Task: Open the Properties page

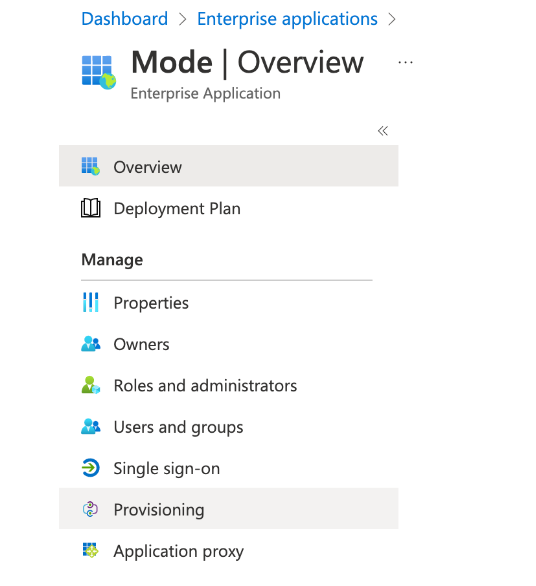Action: point(228,302)
